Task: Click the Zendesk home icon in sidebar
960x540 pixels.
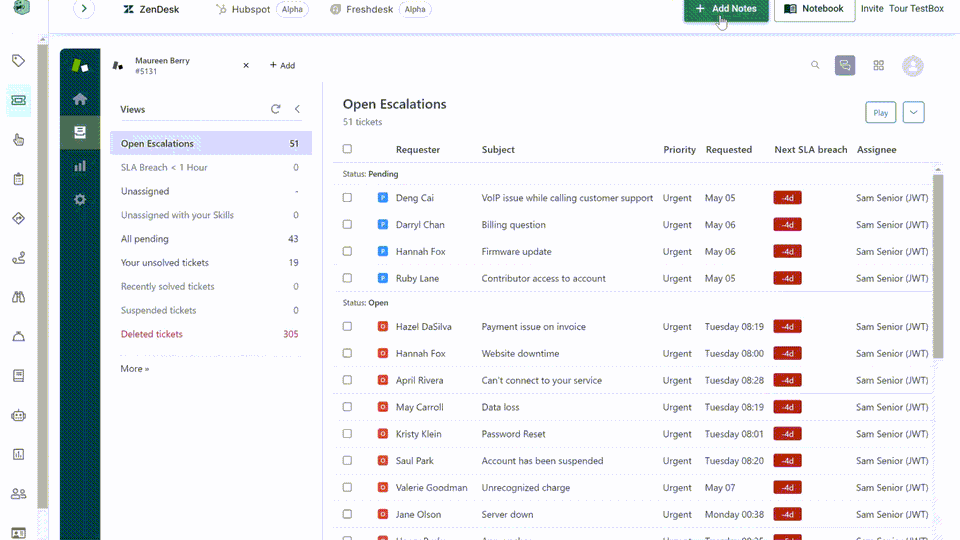Action: point(80,99)
